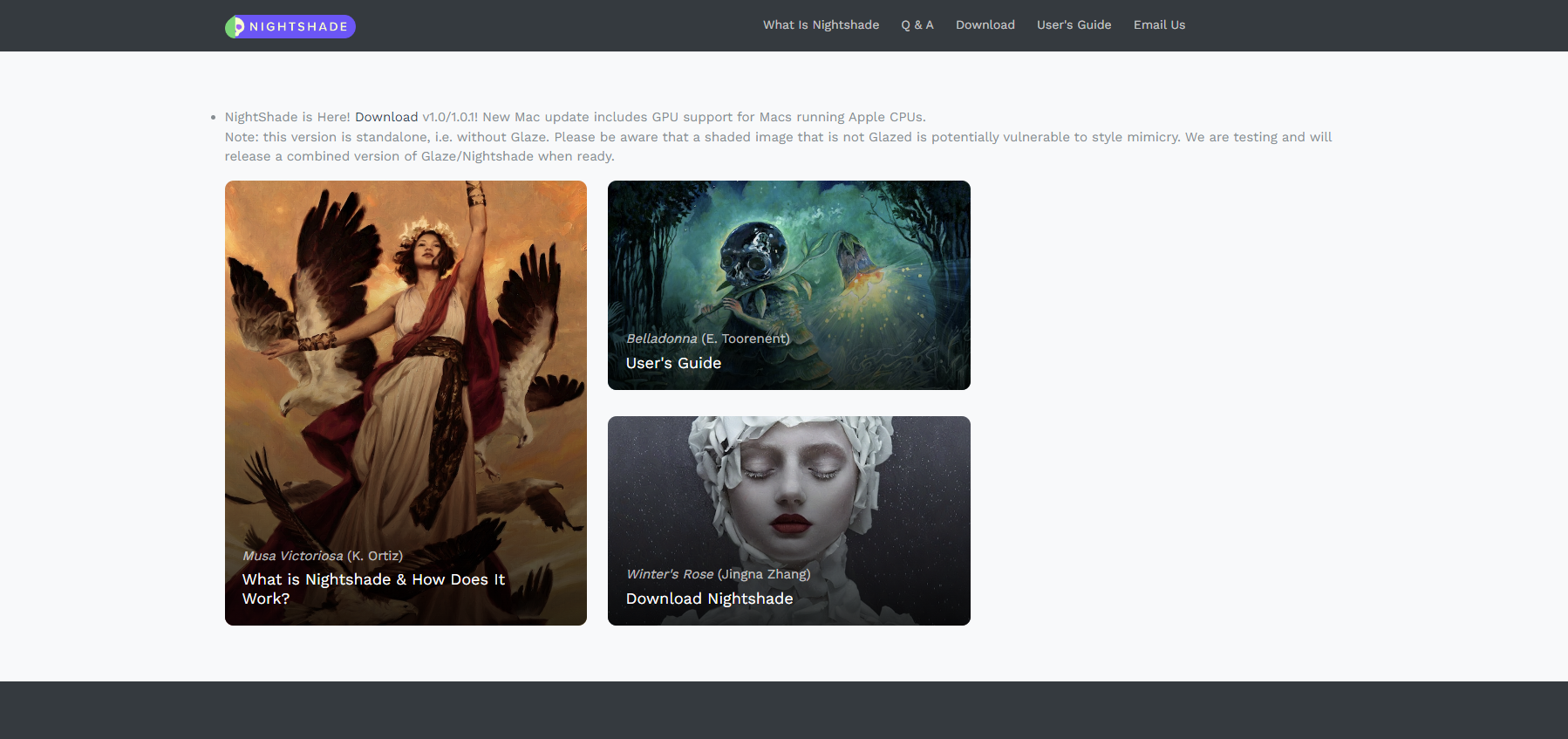Go to Q & A page
This screenshot has height=739, width=1568.
[x=917, y=25]
